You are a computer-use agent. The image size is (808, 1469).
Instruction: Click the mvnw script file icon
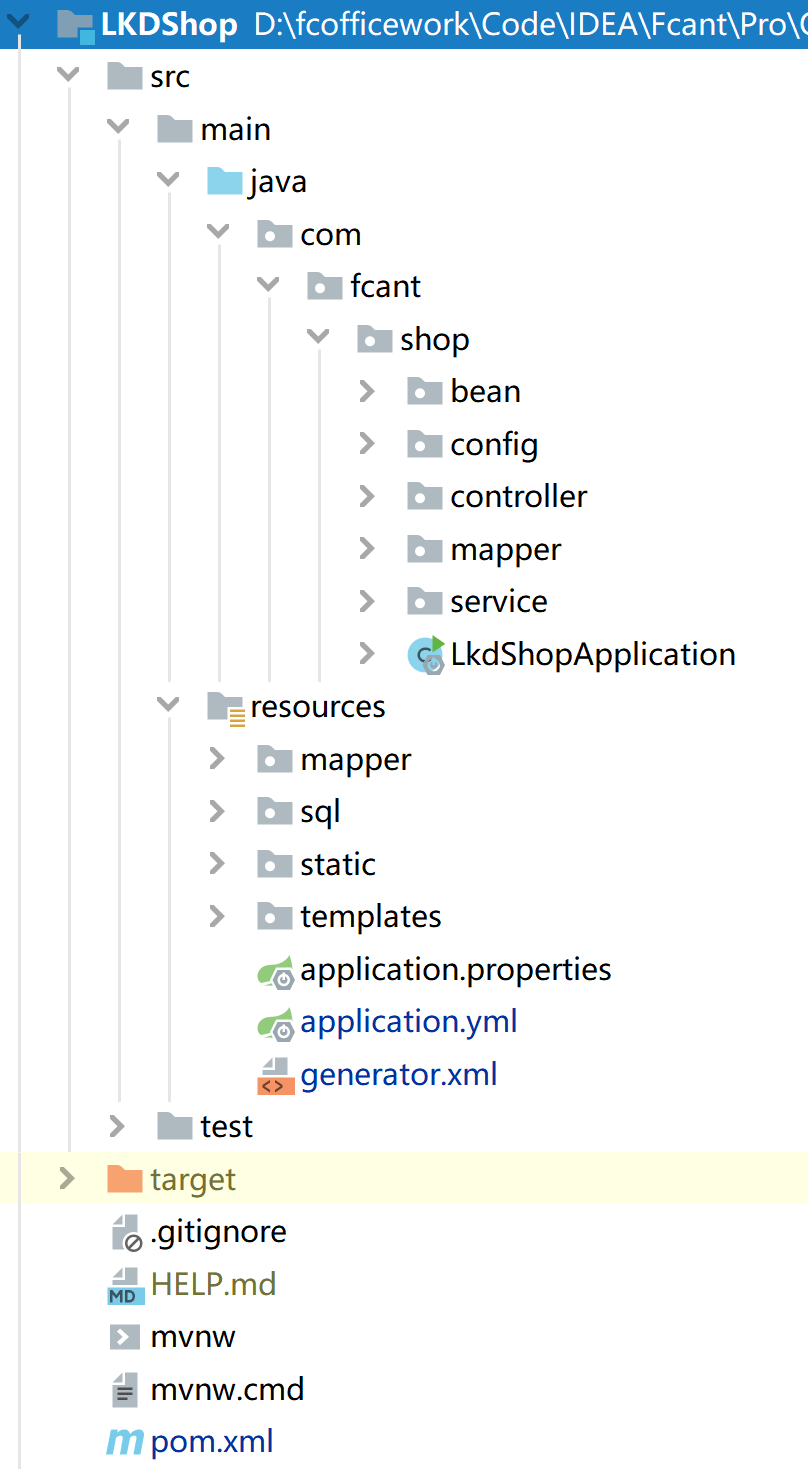click(x=125, y=1337)
